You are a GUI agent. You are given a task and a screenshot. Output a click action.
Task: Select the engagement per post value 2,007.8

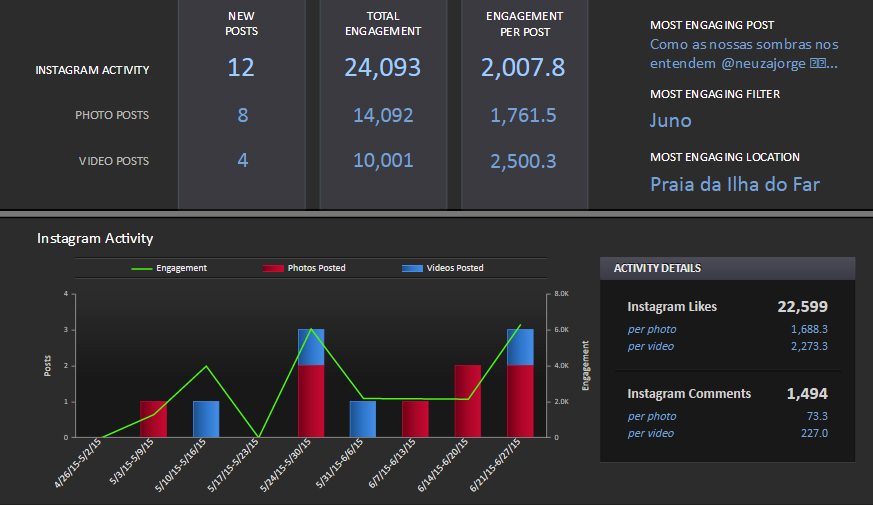523,68
